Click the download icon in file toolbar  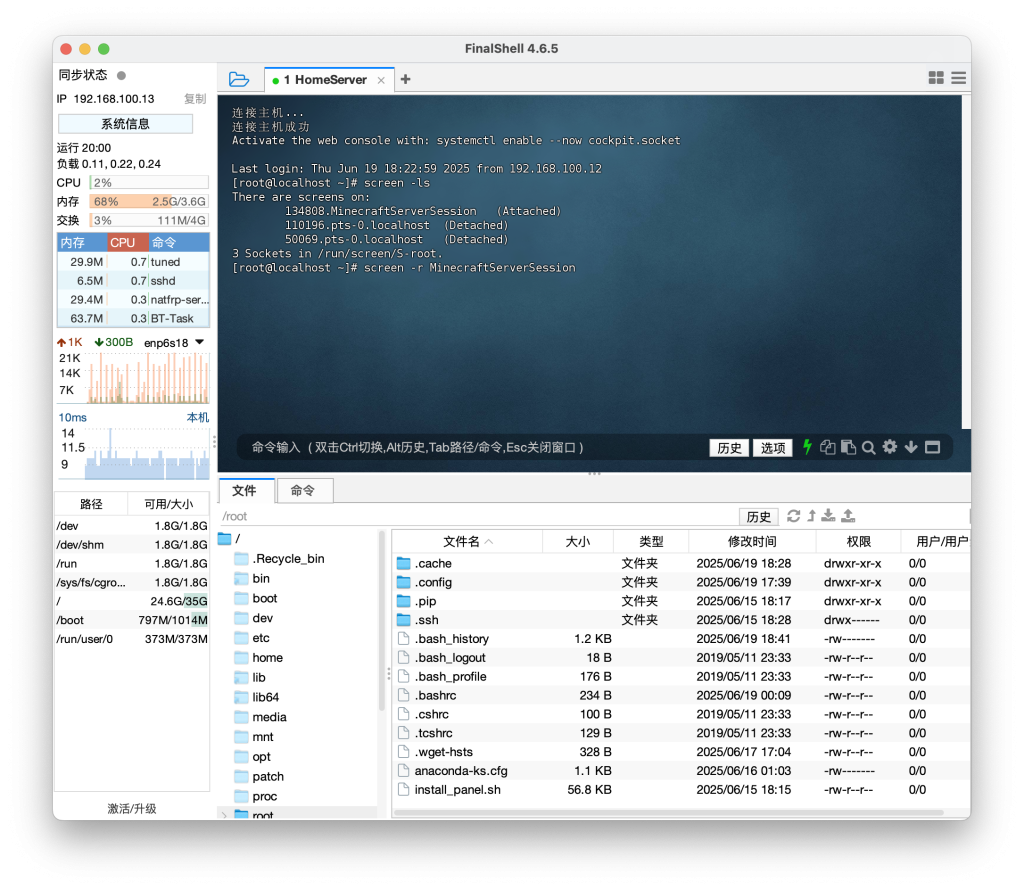point(830,516)
